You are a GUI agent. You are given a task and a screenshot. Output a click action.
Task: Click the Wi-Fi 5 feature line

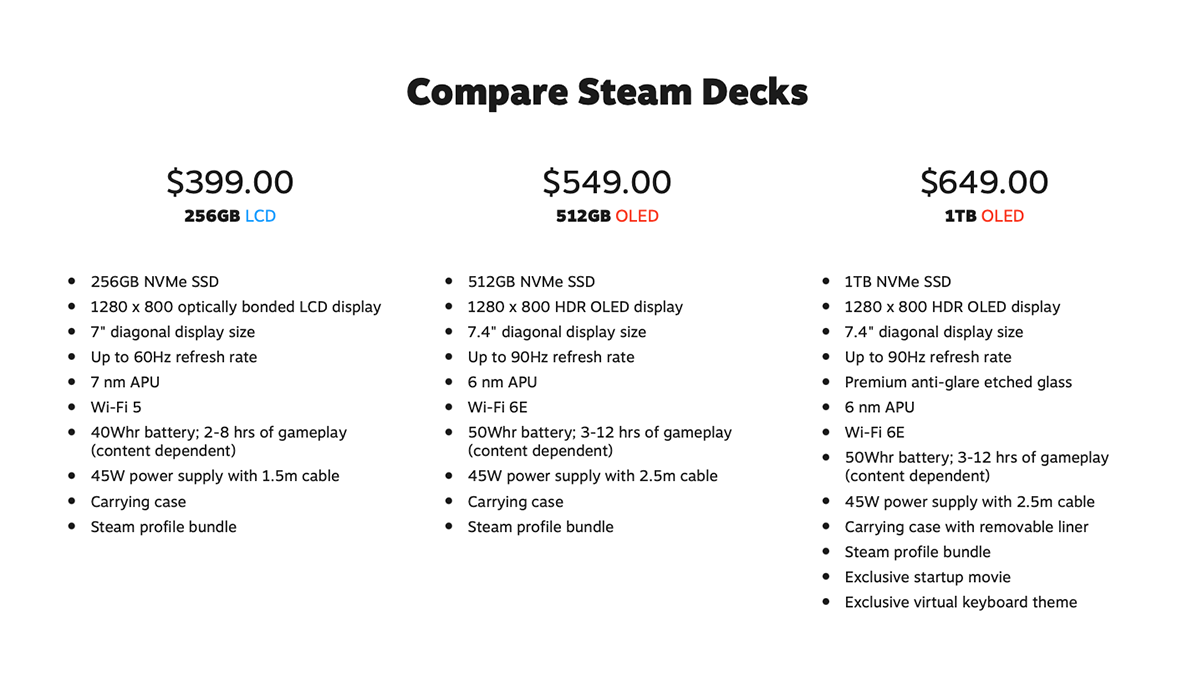(x=117, y=407)
